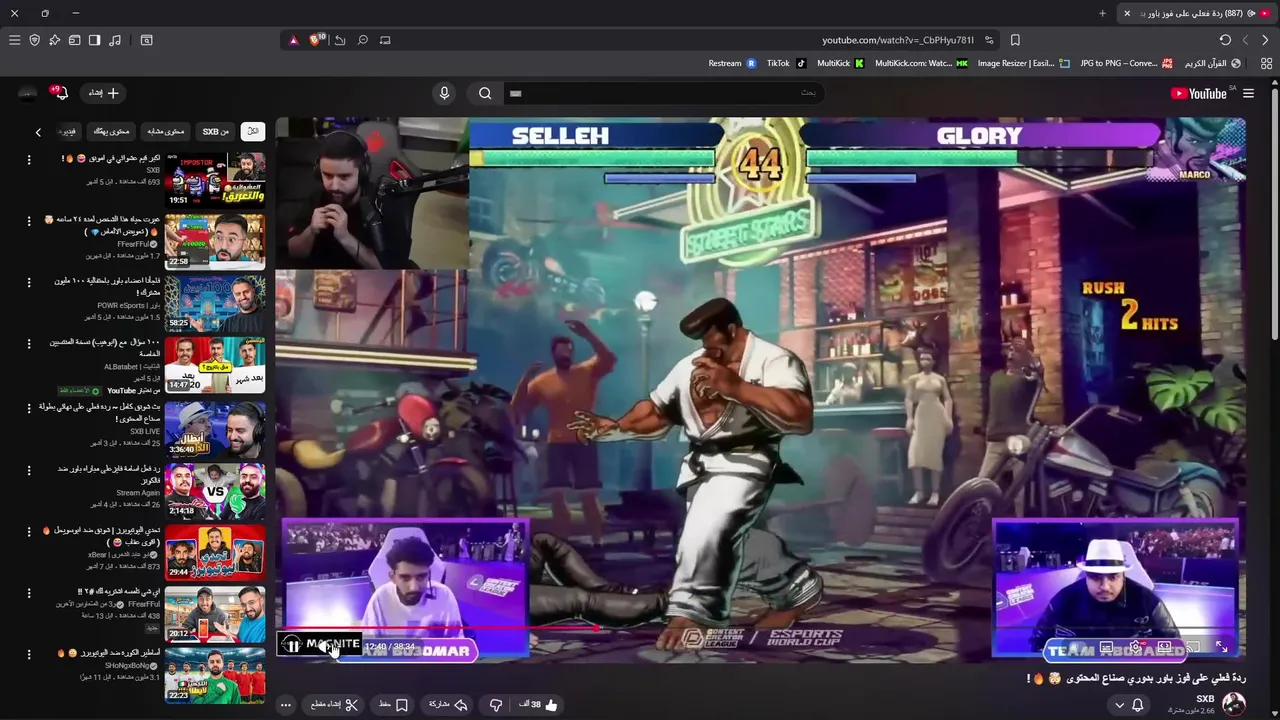
Task: Open the YouTube account avatar menu
Action: point(27,93)
